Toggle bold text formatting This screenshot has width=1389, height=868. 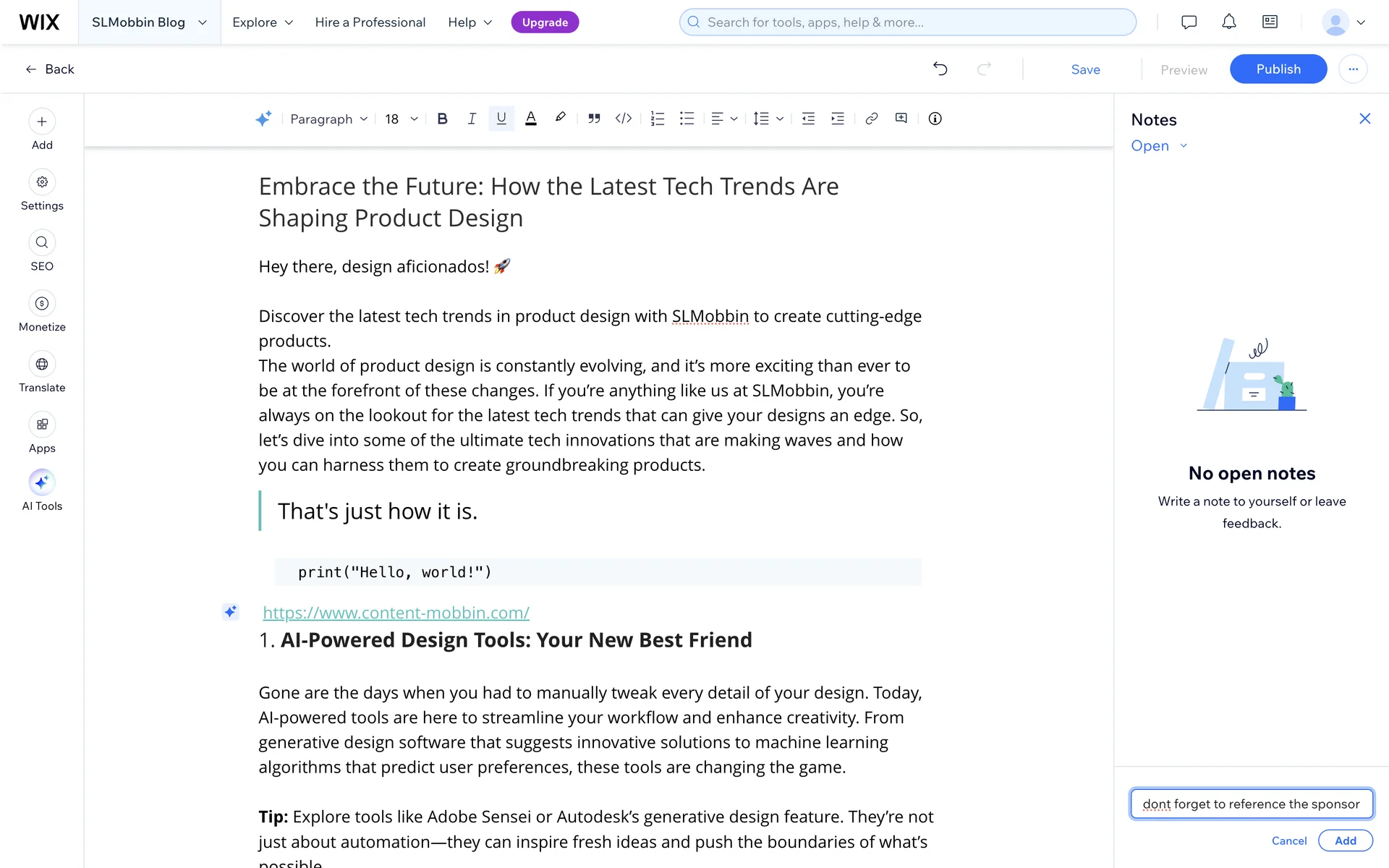(442, 119)
